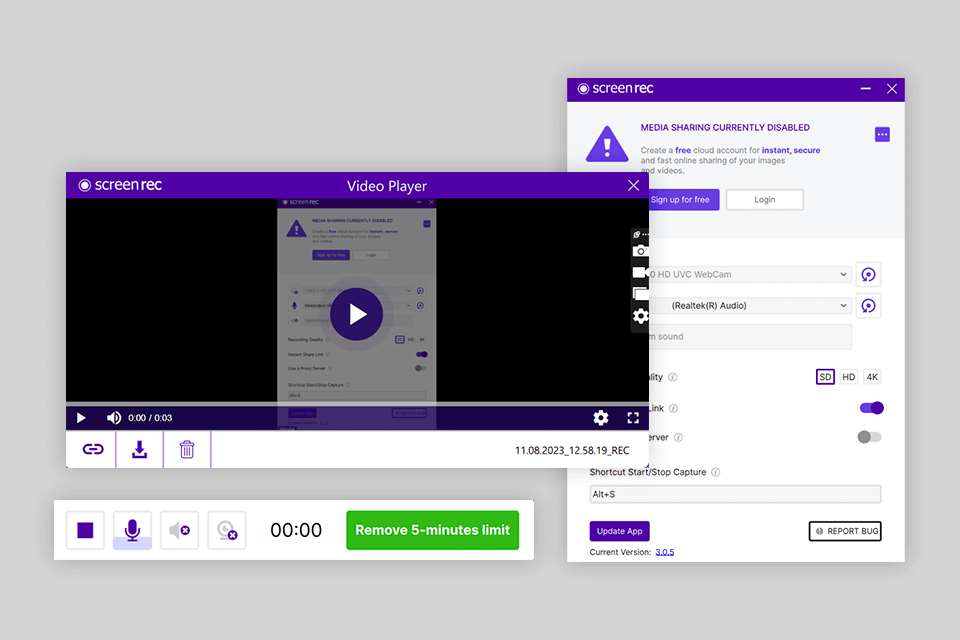Click the small play icon in the player bar
The width and height of the screenshot is (960, 640).
tap(81, 418)
